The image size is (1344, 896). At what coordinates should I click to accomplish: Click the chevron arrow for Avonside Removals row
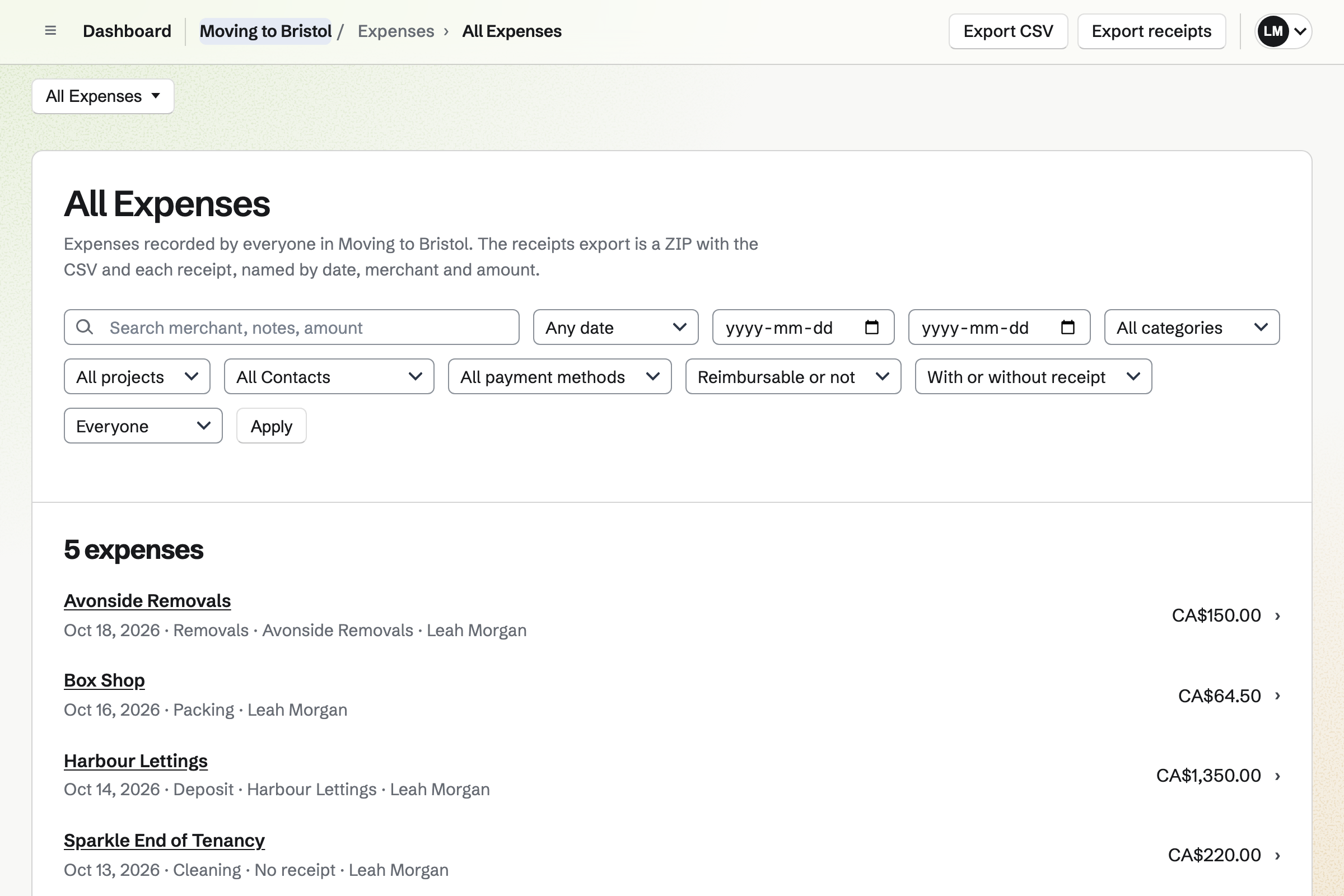(x=1277, y=615)
